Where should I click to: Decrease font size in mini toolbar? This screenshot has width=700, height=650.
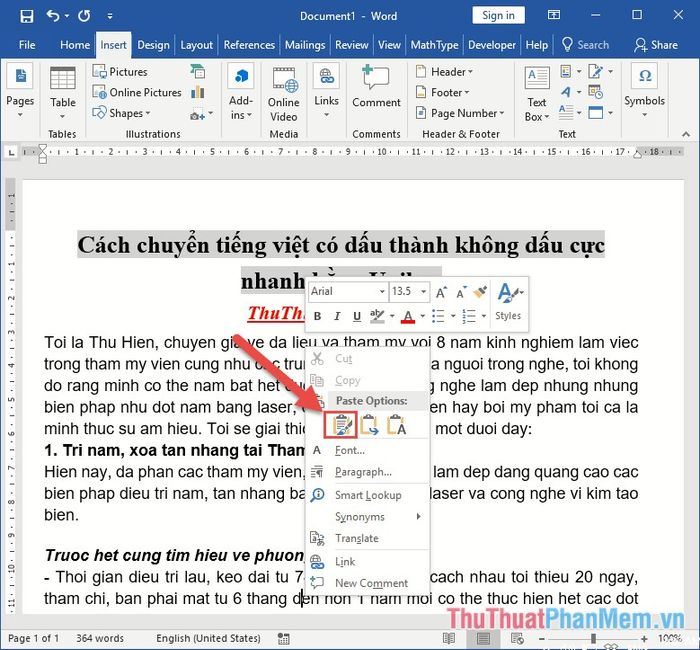coord(461,292)
